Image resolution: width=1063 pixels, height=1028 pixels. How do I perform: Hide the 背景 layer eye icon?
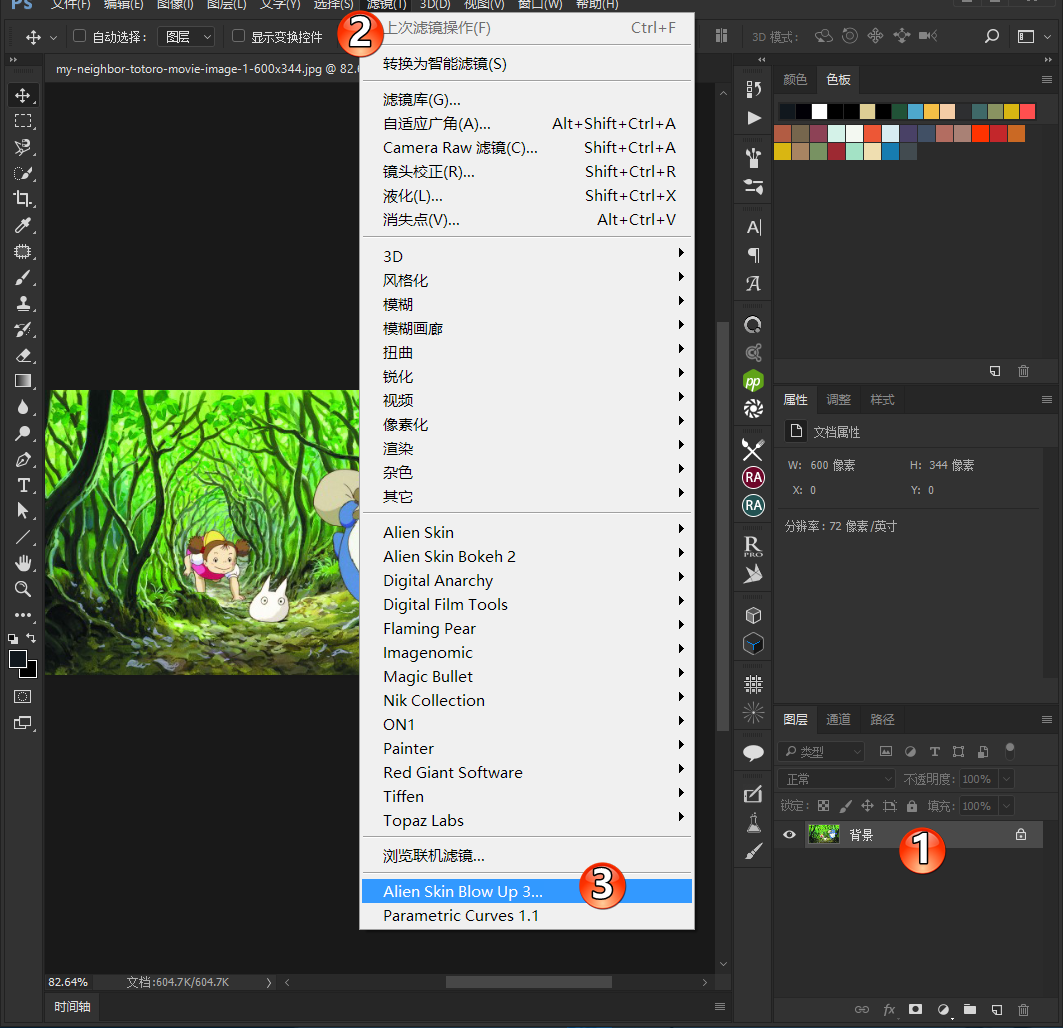tap(789, 835)
